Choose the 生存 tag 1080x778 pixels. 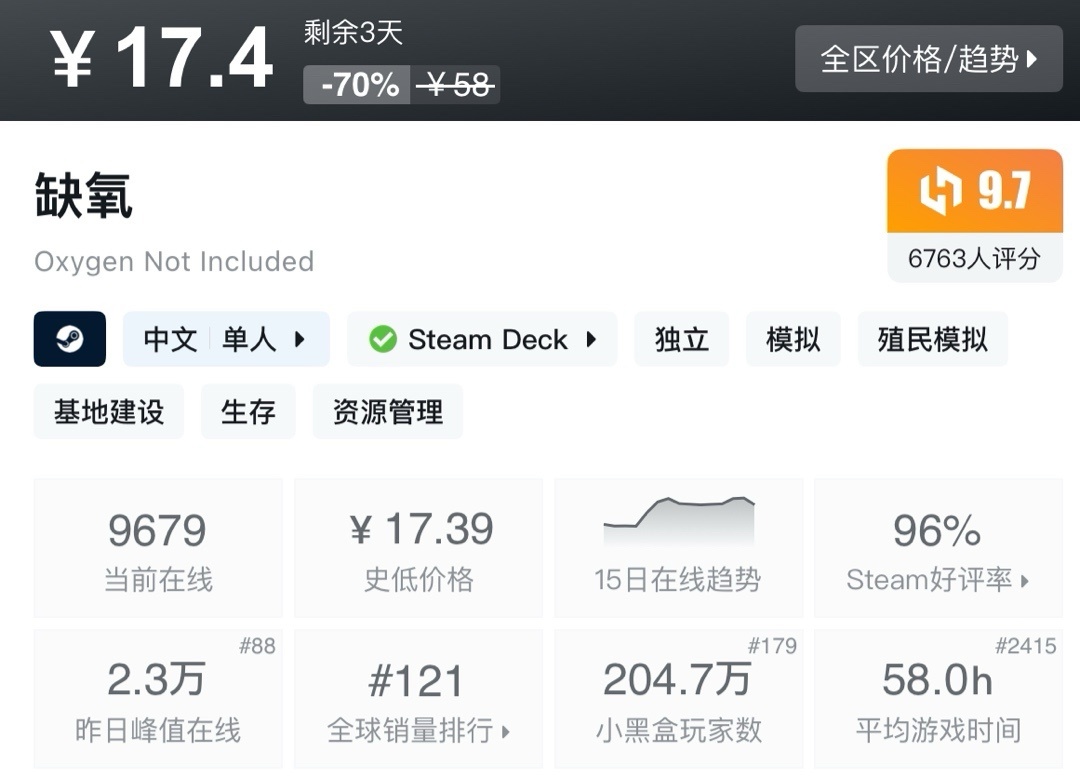pyautogui.click(x=248, y=411)
